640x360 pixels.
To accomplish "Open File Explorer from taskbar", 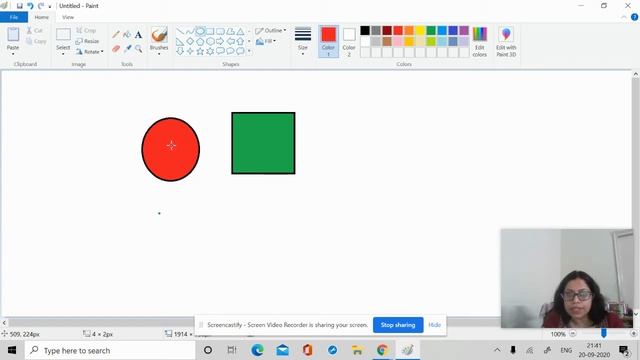I will pyautogui.click(x=358, y=350).
